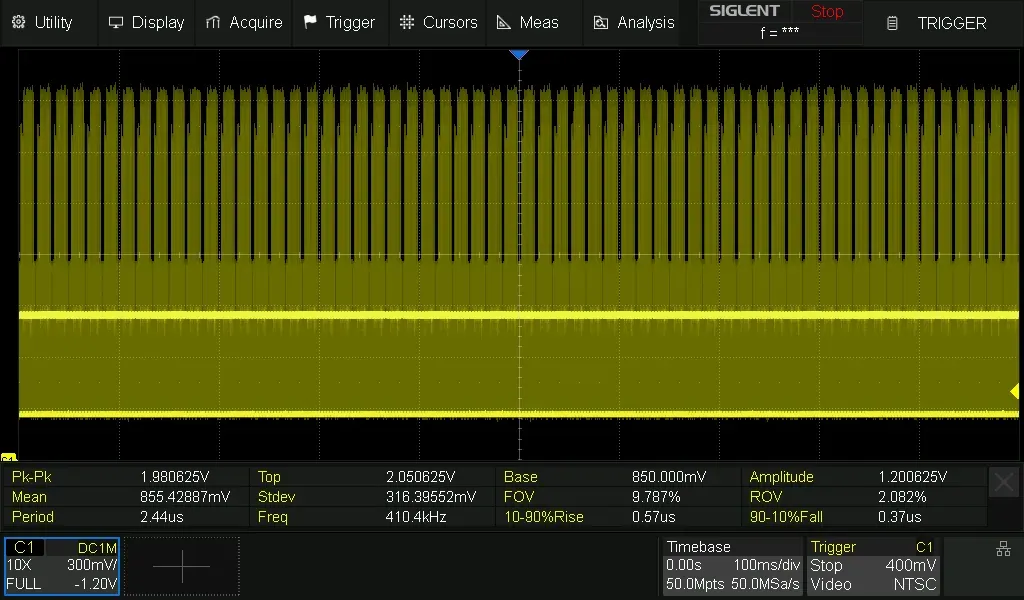Screen dimensions: 1024x600
Task: Open the Display menu
Action: [146, 22]
